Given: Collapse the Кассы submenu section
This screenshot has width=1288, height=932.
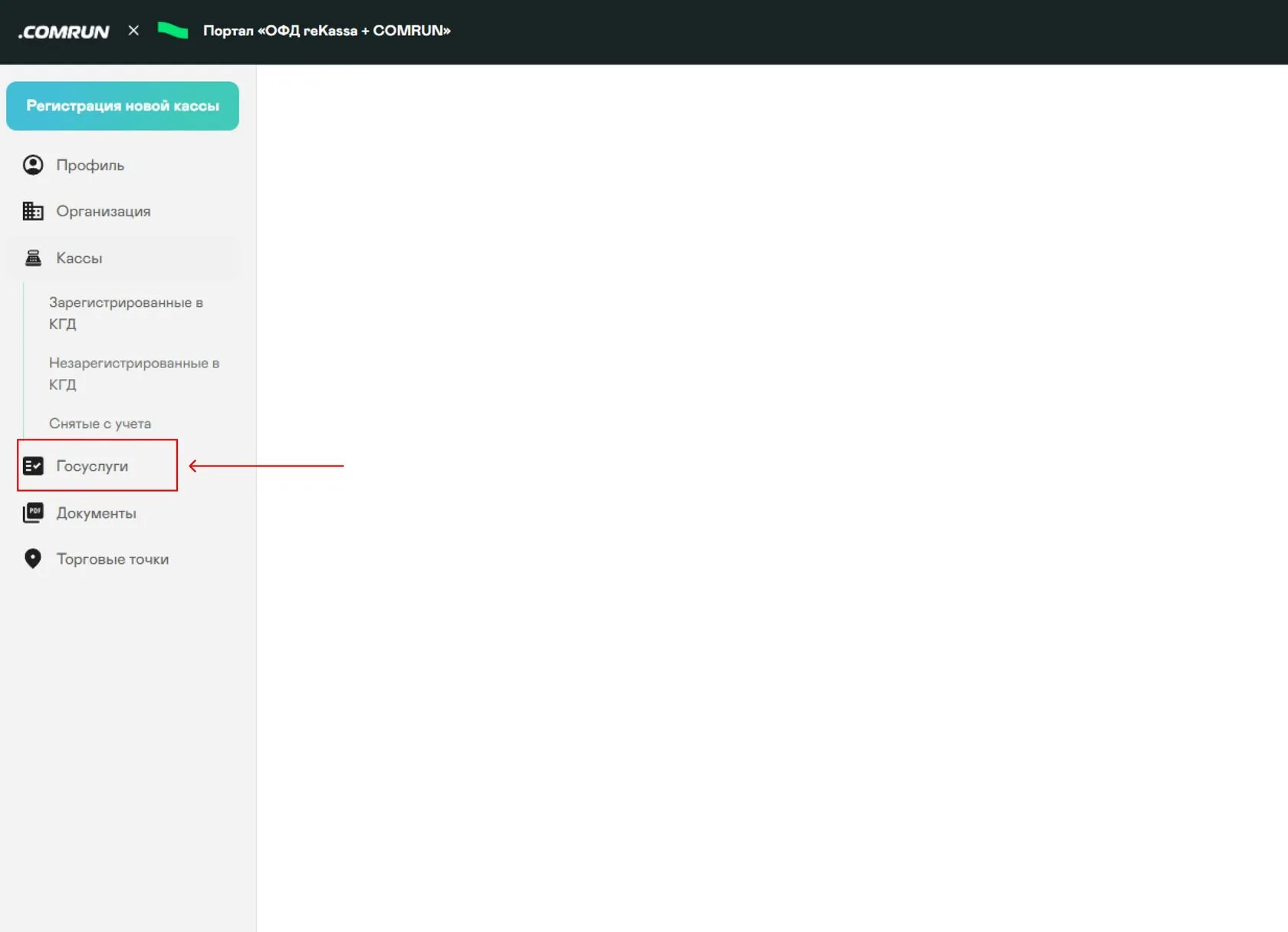Looking at the screenshot, I should tap(123, 258).
